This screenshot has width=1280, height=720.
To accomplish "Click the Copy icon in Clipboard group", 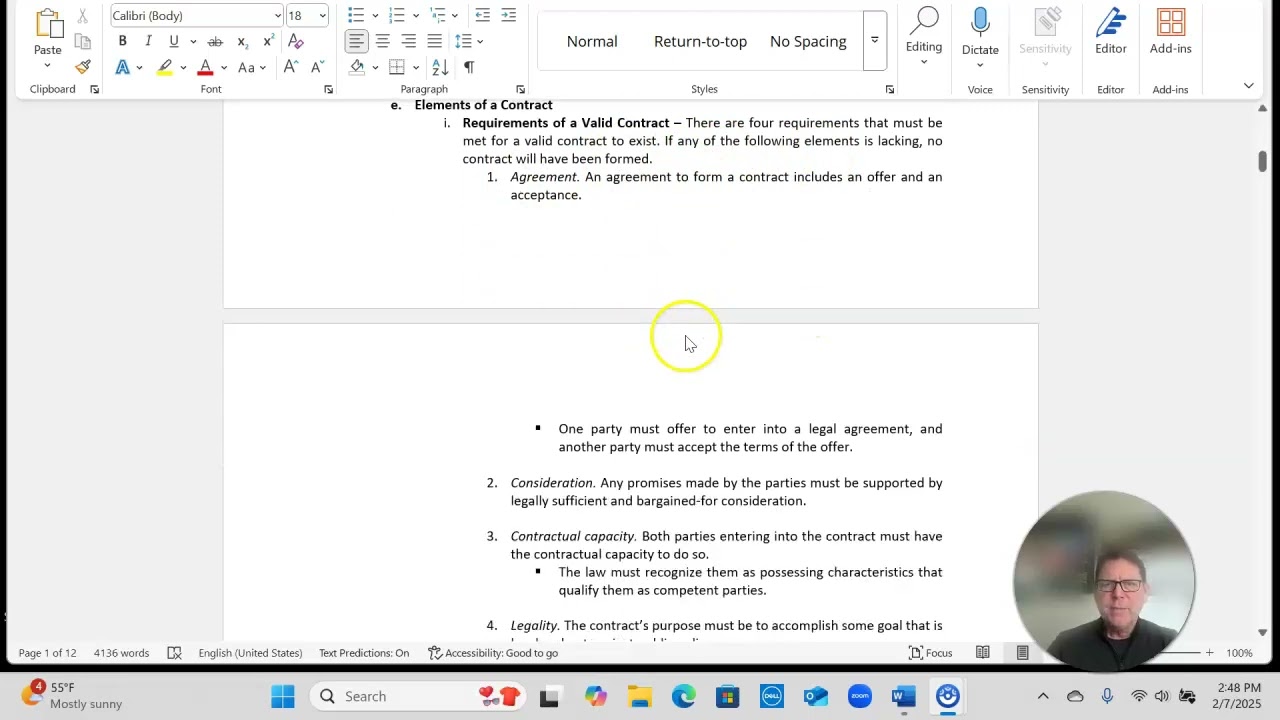I will [x=82, y=42].
